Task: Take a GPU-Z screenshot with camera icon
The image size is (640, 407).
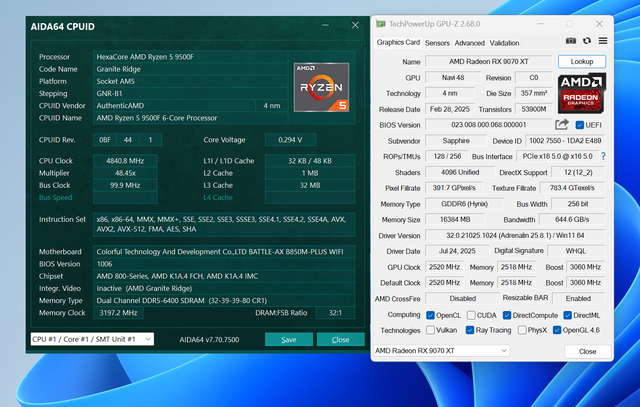Action: [571, 41]
